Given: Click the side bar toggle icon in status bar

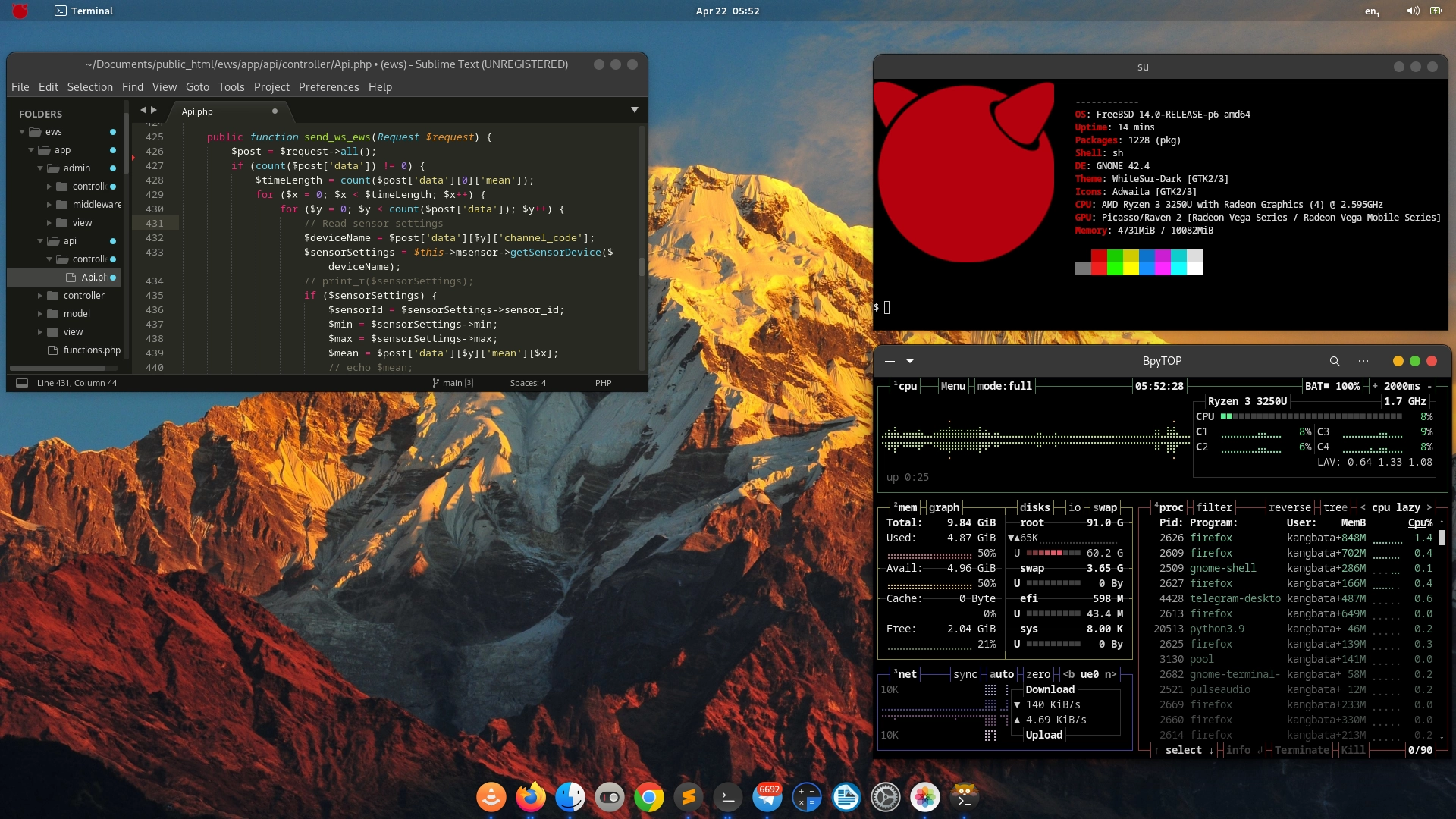Looking at the screenshot, I should coord(22,383).
